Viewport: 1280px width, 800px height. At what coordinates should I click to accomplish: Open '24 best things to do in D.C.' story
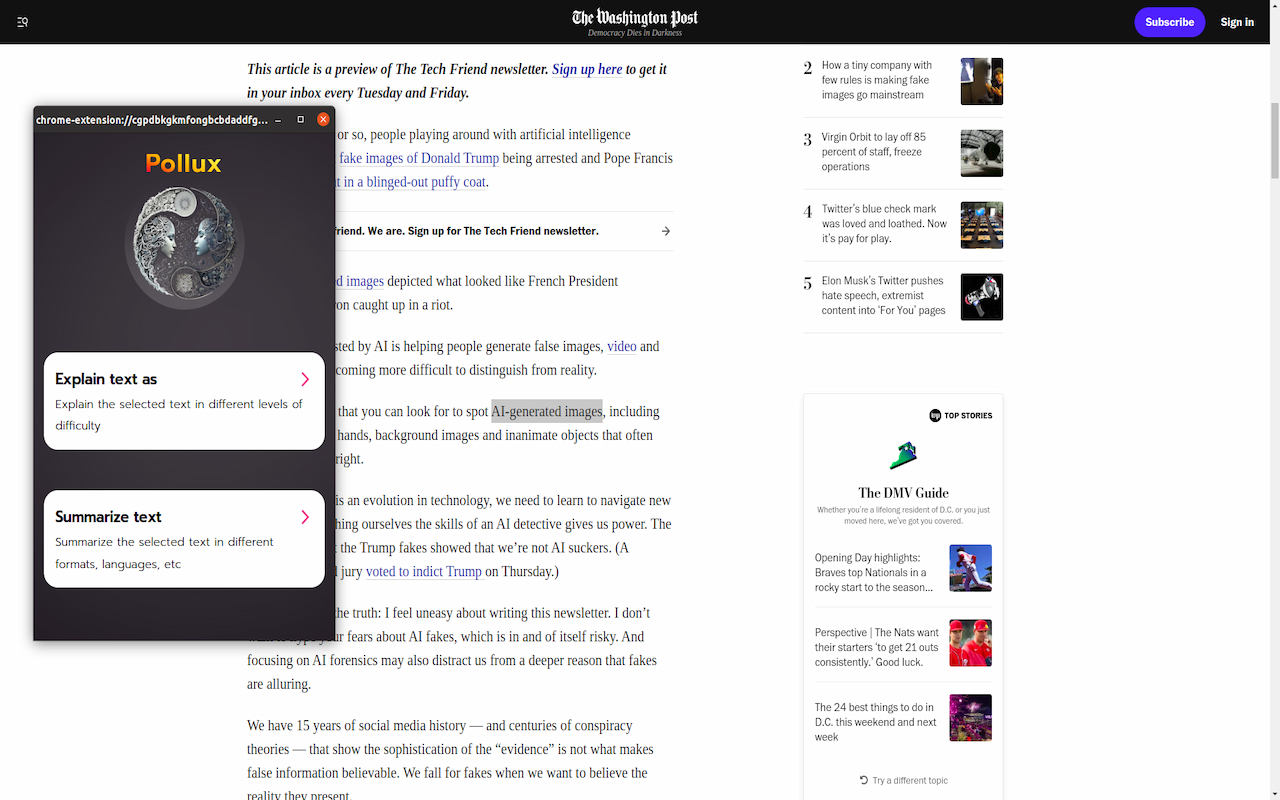pyautogui.click(x=876, y=722)
